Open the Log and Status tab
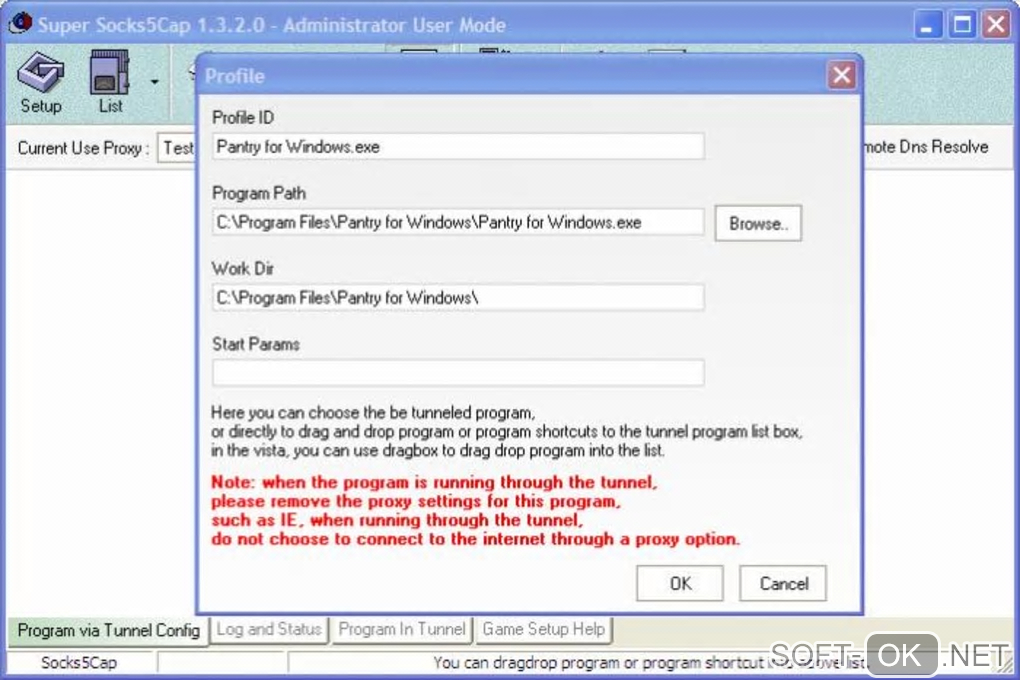 click(269, 629)
